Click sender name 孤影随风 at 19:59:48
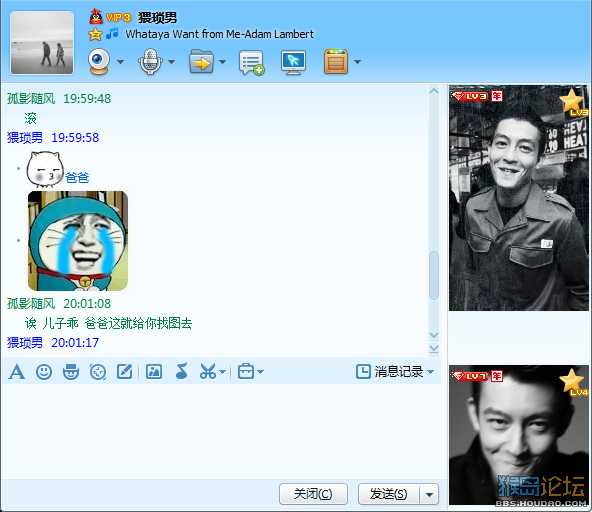 point(31,99)
